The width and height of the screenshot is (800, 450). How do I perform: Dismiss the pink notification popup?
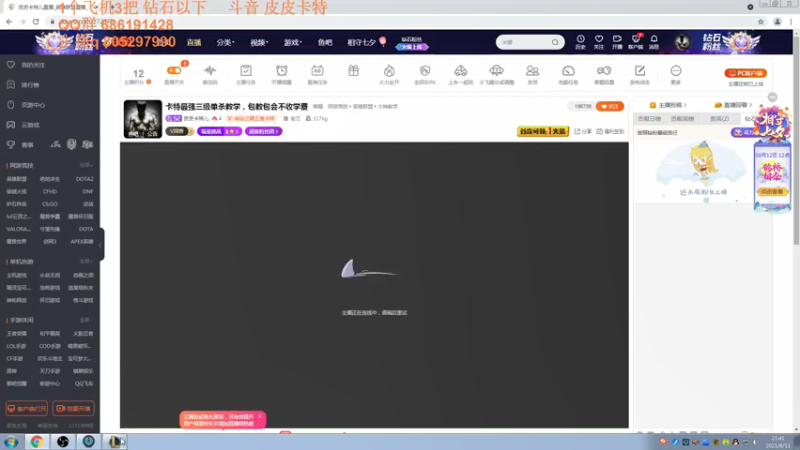(260, 417)
